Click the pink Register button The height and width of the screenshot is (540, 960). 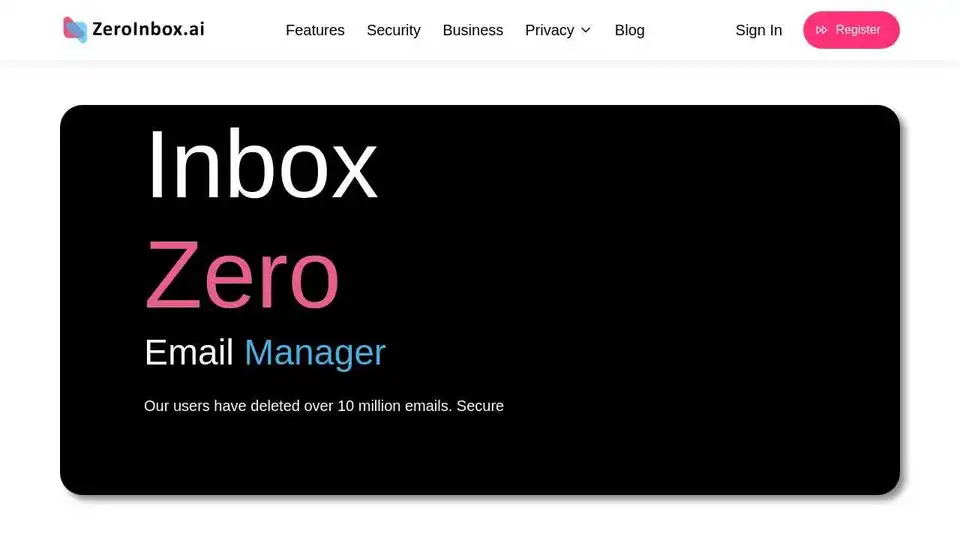tap(851, 30)
